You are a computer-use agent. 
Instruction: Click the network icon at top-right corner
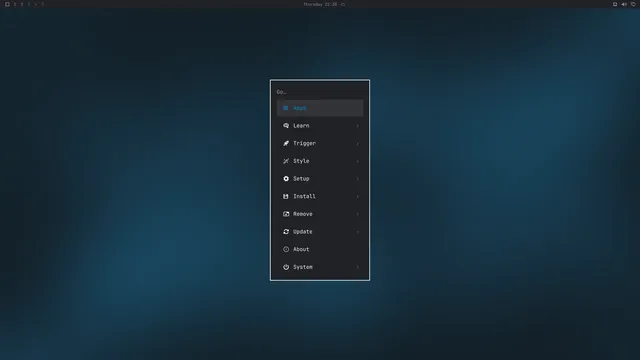coord(633,4)
